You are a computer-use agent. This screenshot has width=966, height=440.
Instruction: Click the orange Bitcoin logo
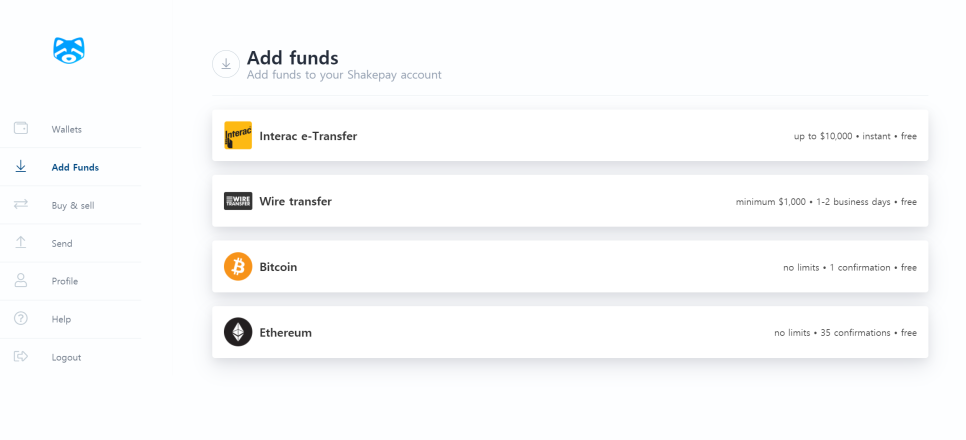pyautogui.click(x=238, y=267)
